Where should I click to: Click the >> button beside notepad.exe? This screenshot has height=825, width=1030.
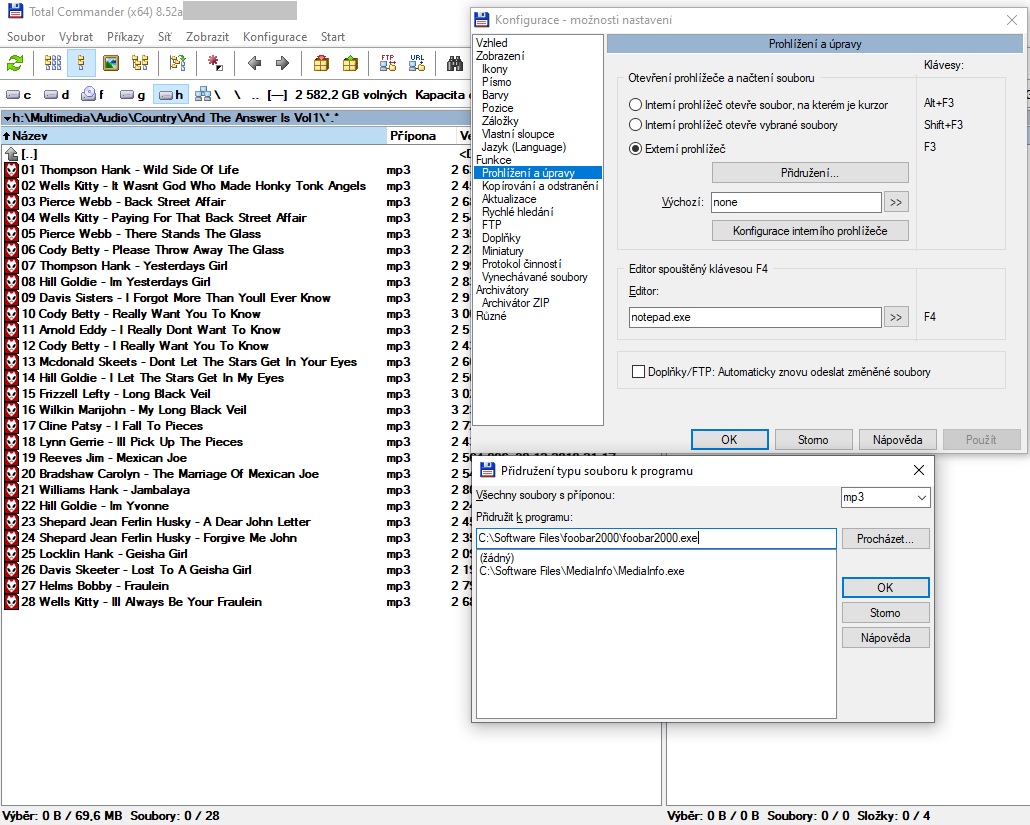(895, 317)
